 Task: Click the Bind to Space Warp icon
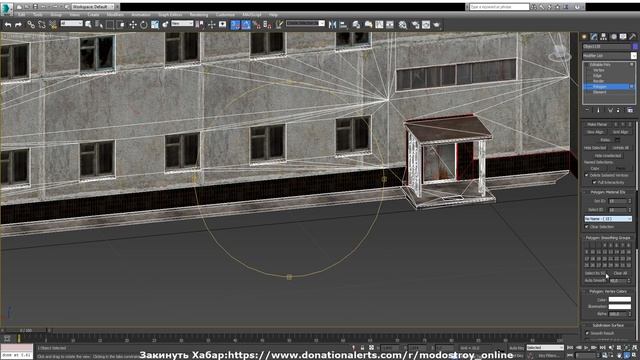pyautogui.click(x=53, y=25)
